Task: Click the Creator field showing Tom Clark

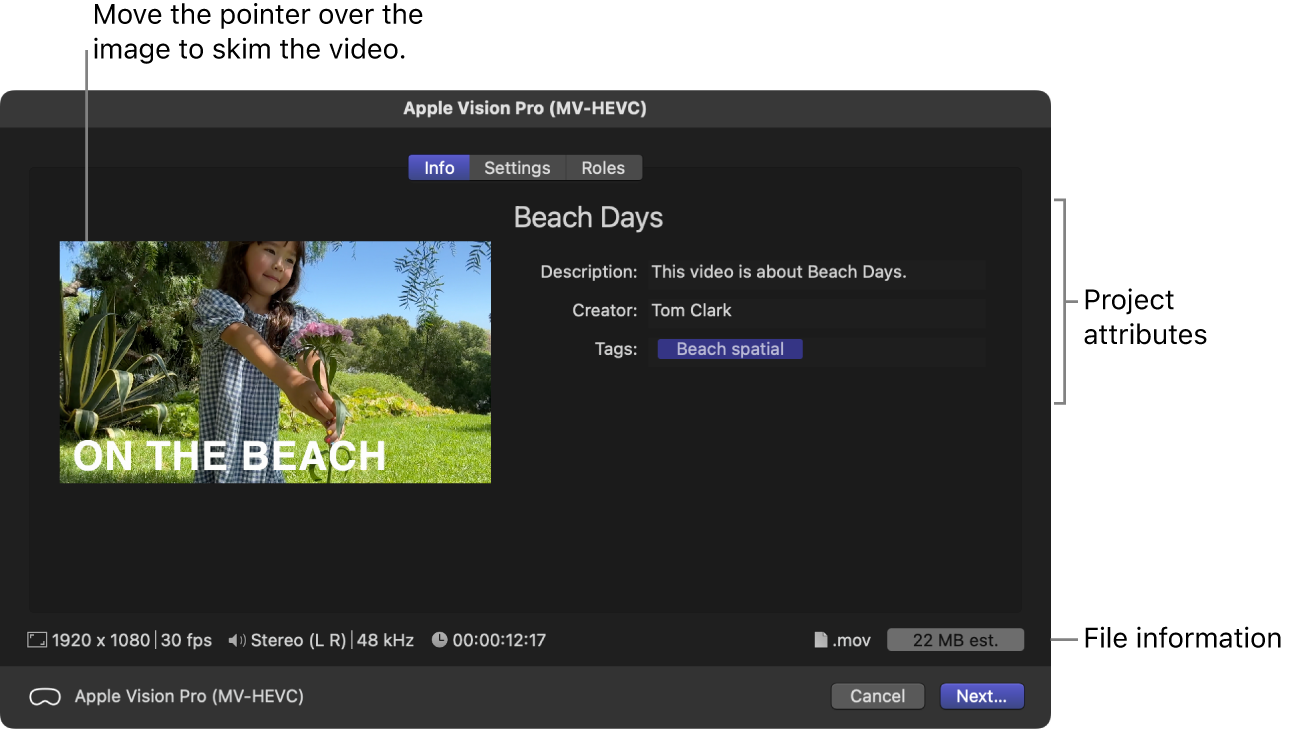Action: coord(691,310)
